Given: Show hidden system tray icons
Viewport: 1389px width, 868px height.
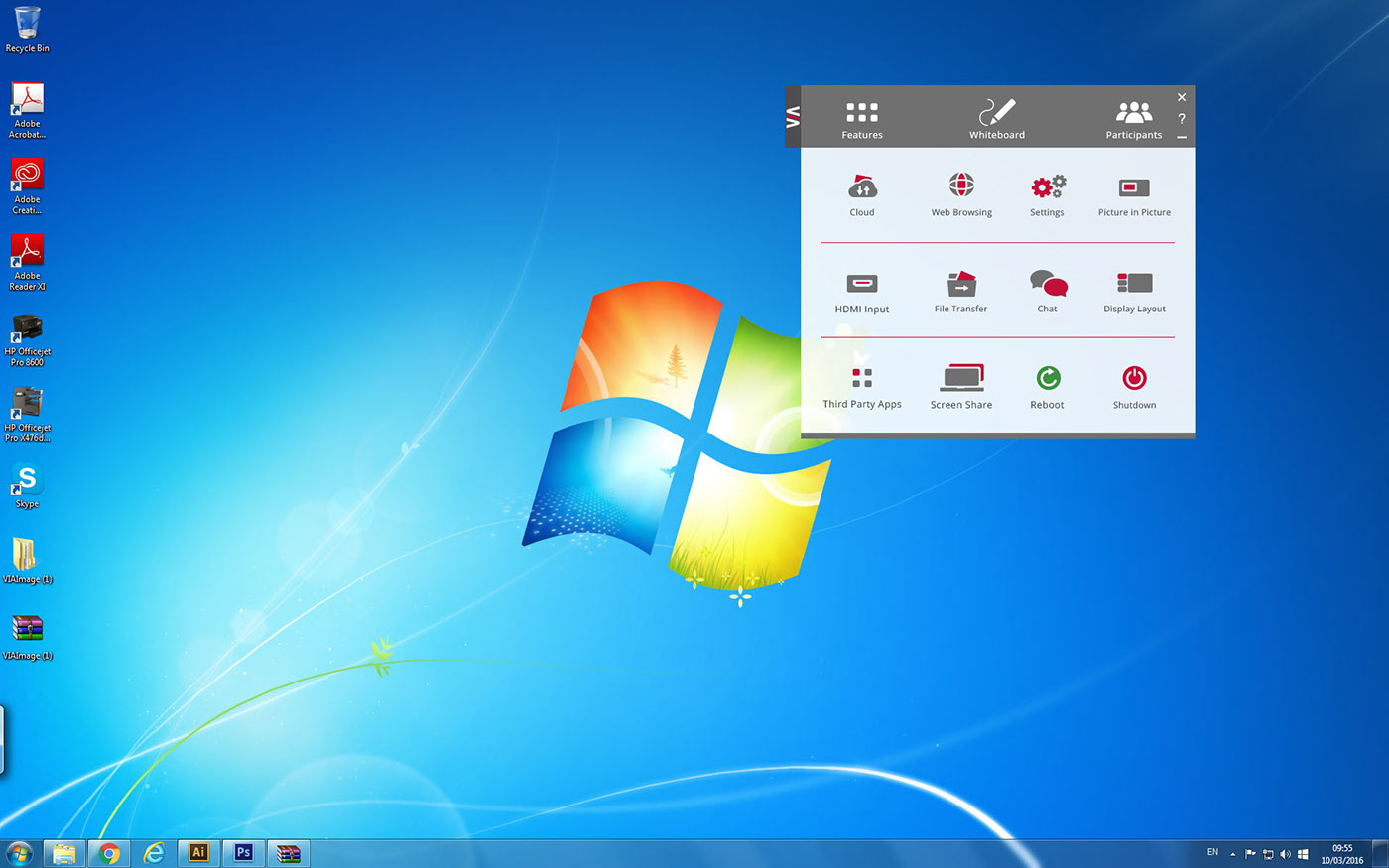Looking at the screenshot, I should tap(1233, 854).
